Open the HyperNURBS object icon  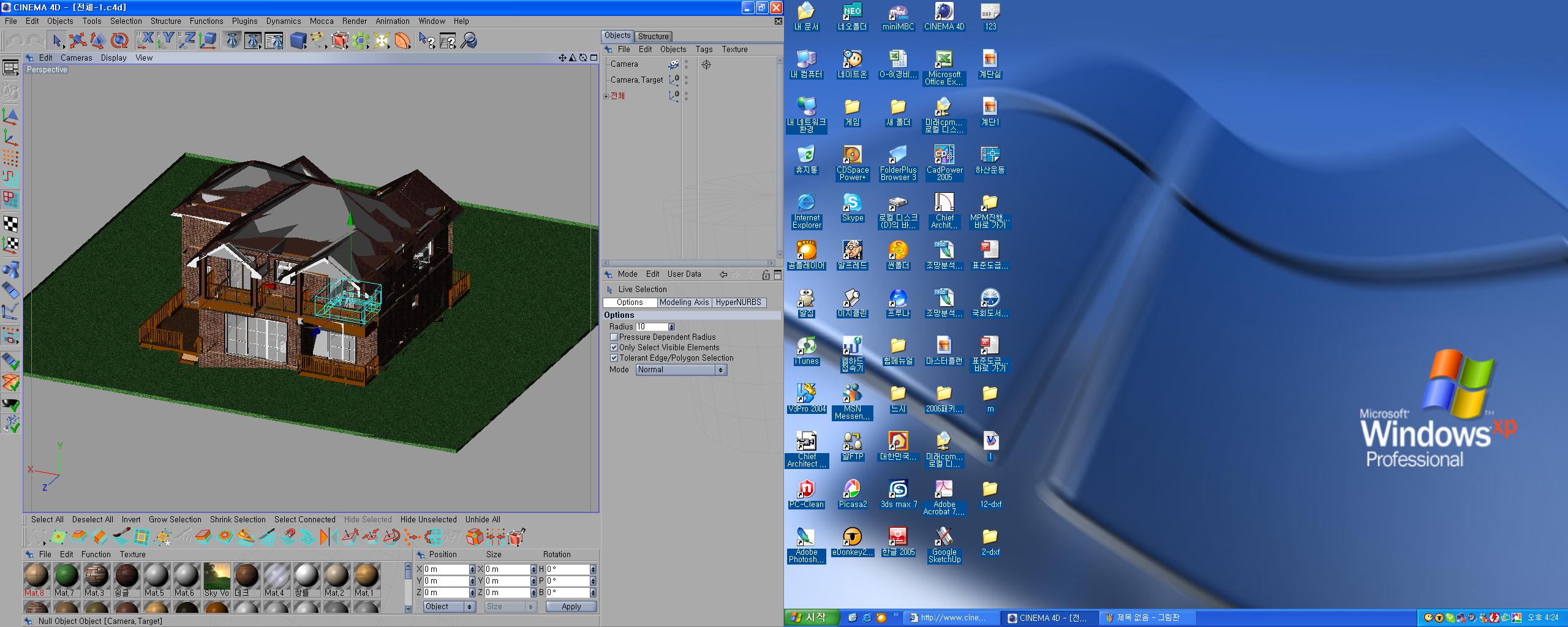pyautogui.click(x=340, y=41)
